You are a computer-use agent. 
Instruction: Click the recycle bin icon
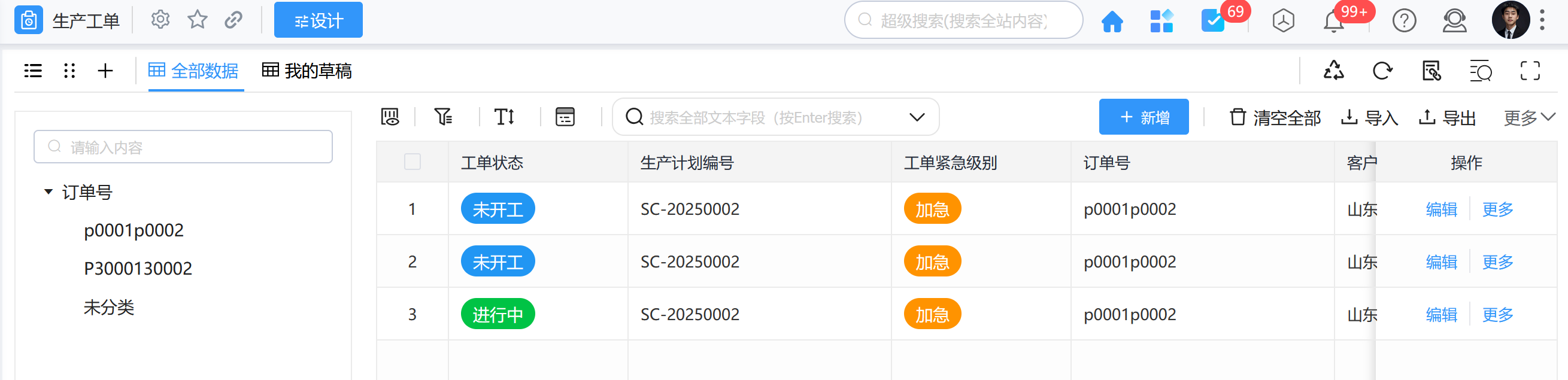[x=1333, y=71]
